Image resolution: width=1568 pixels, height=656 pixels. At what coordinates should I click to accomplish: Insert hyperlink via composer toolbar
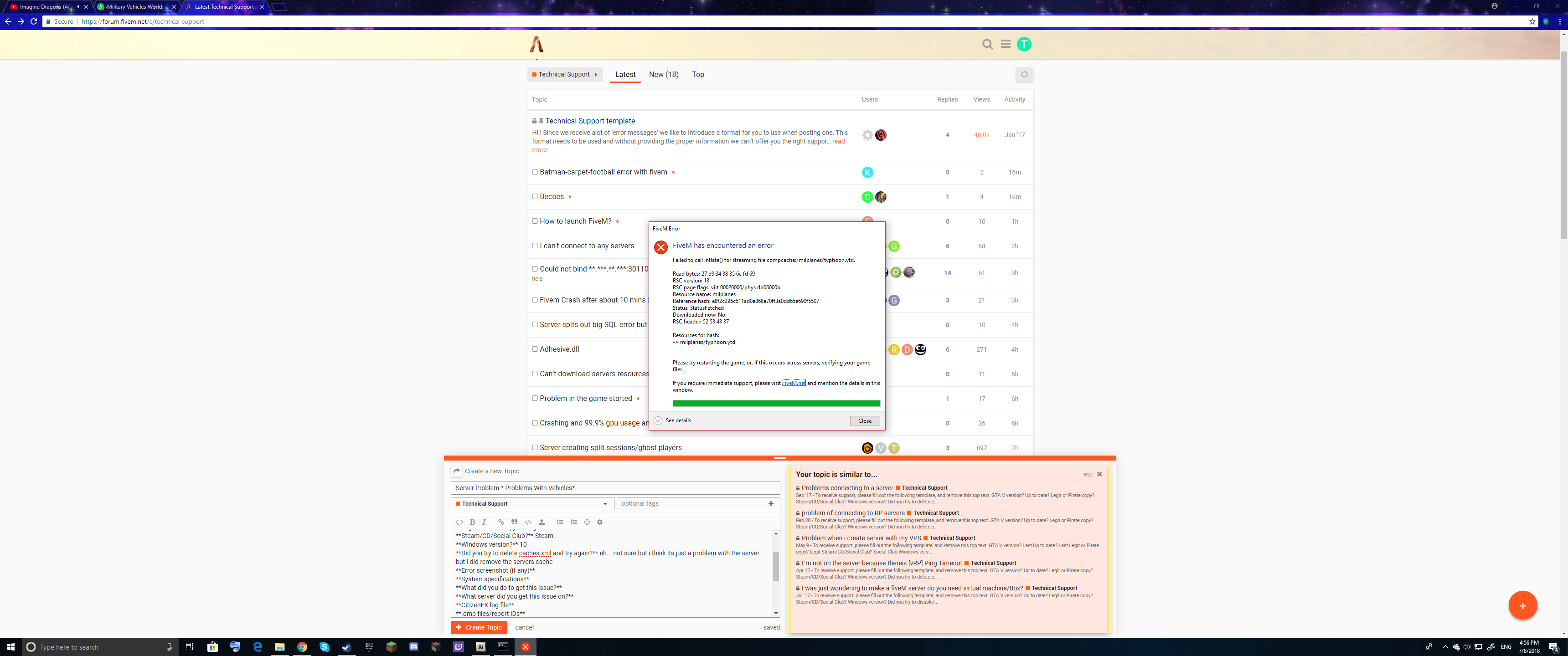501,522
